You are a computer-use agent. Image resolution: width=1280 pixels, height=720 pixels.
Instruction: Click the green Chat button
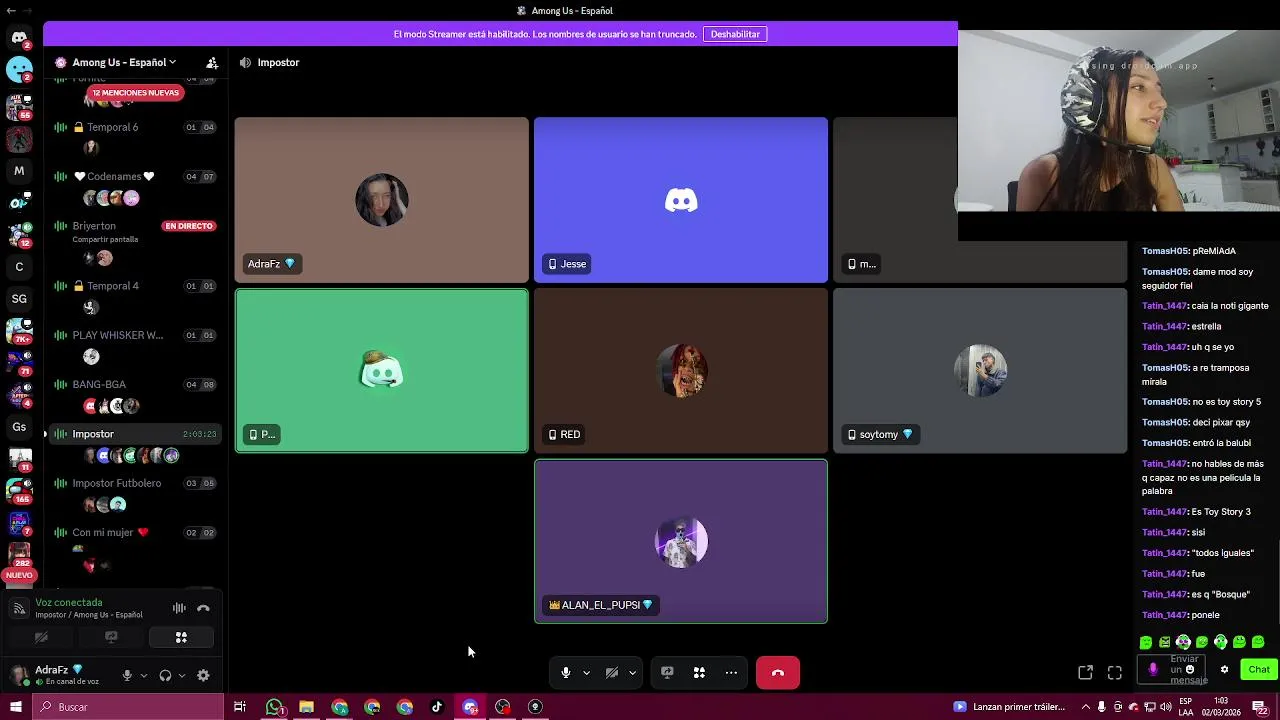pos(1259,670)
